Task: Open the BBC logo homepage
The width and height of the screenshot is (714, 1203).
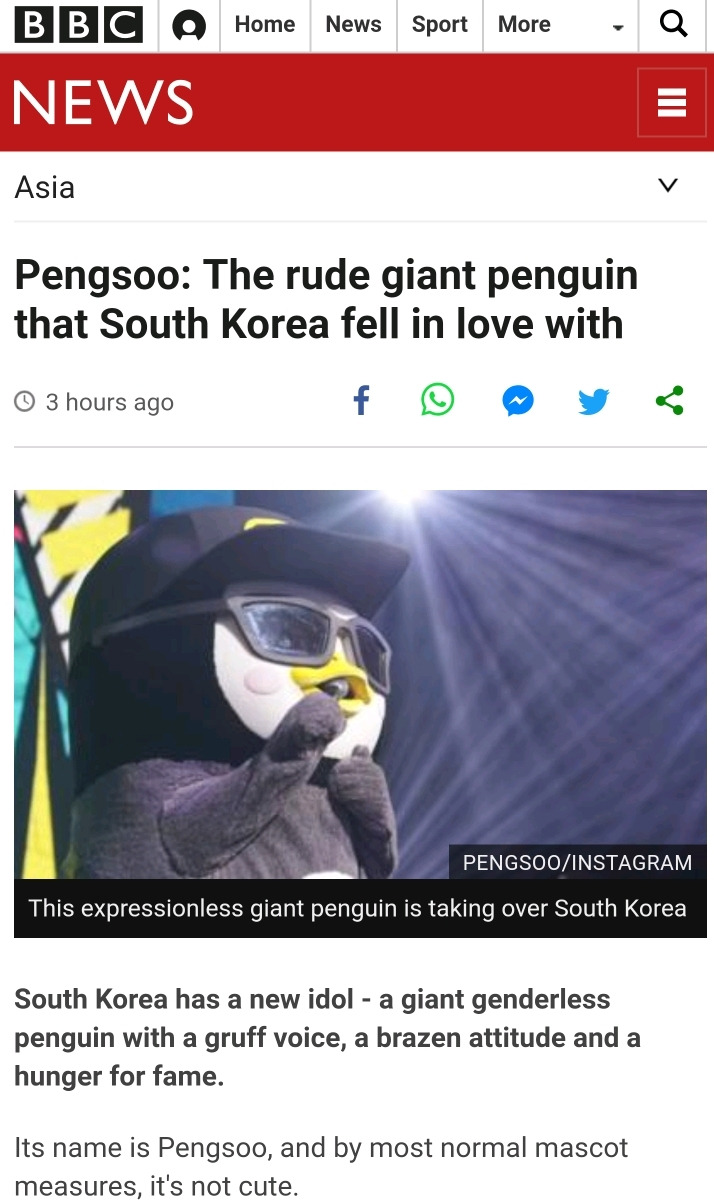Action: click(79, 25)
